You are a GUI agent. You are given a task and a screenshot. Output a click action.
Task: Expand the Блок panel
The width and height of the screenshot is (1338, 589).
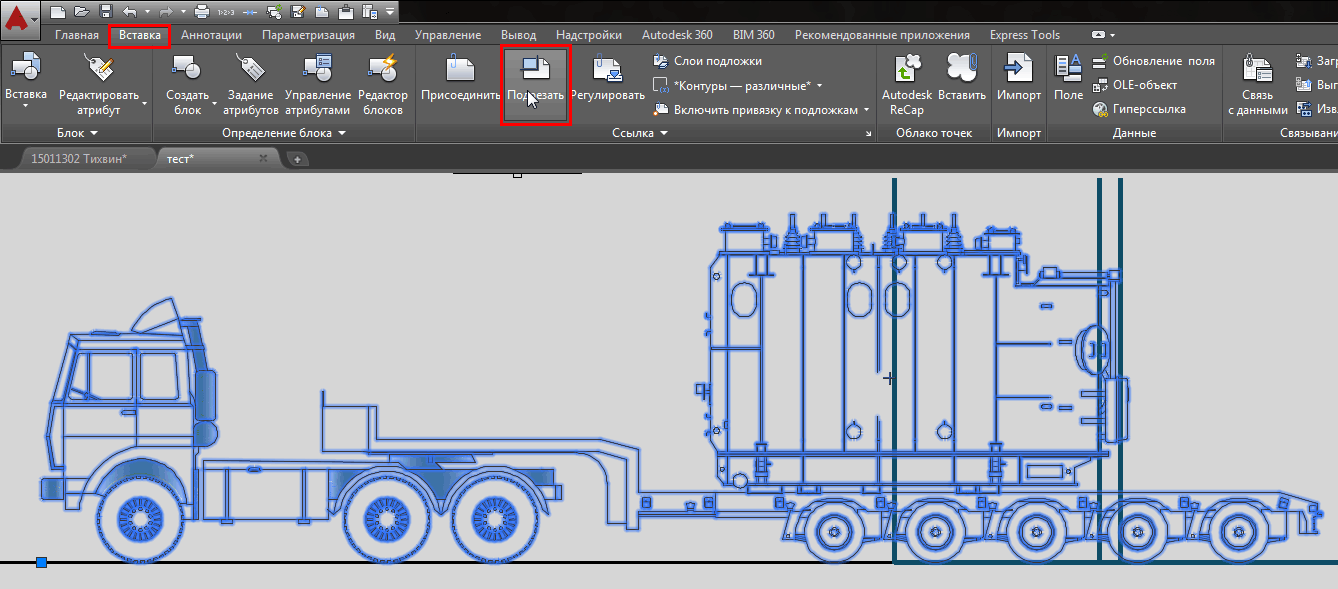[77, 133]
